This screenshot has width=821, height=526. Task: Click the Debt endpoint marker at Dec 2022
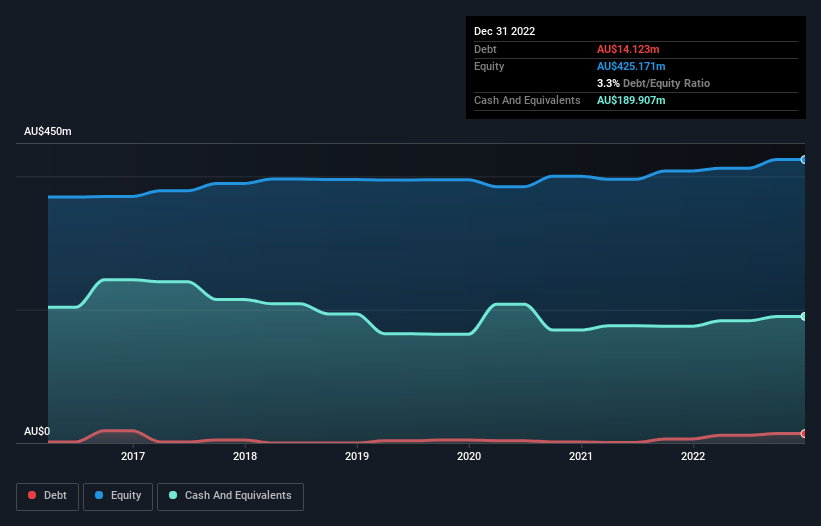coord(804,433)
